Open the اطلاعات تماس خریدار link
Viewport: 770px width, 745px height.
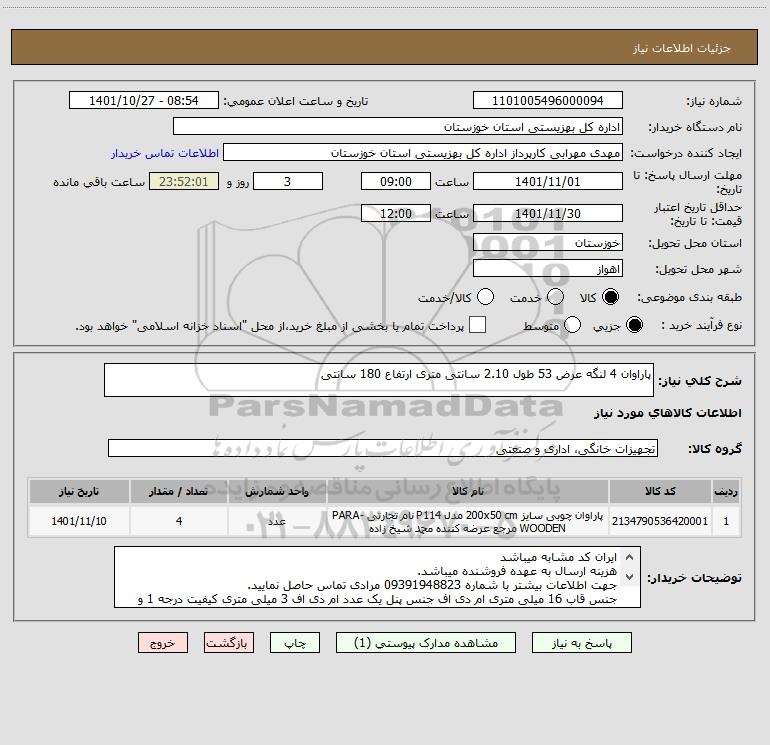tap(165, 153)
